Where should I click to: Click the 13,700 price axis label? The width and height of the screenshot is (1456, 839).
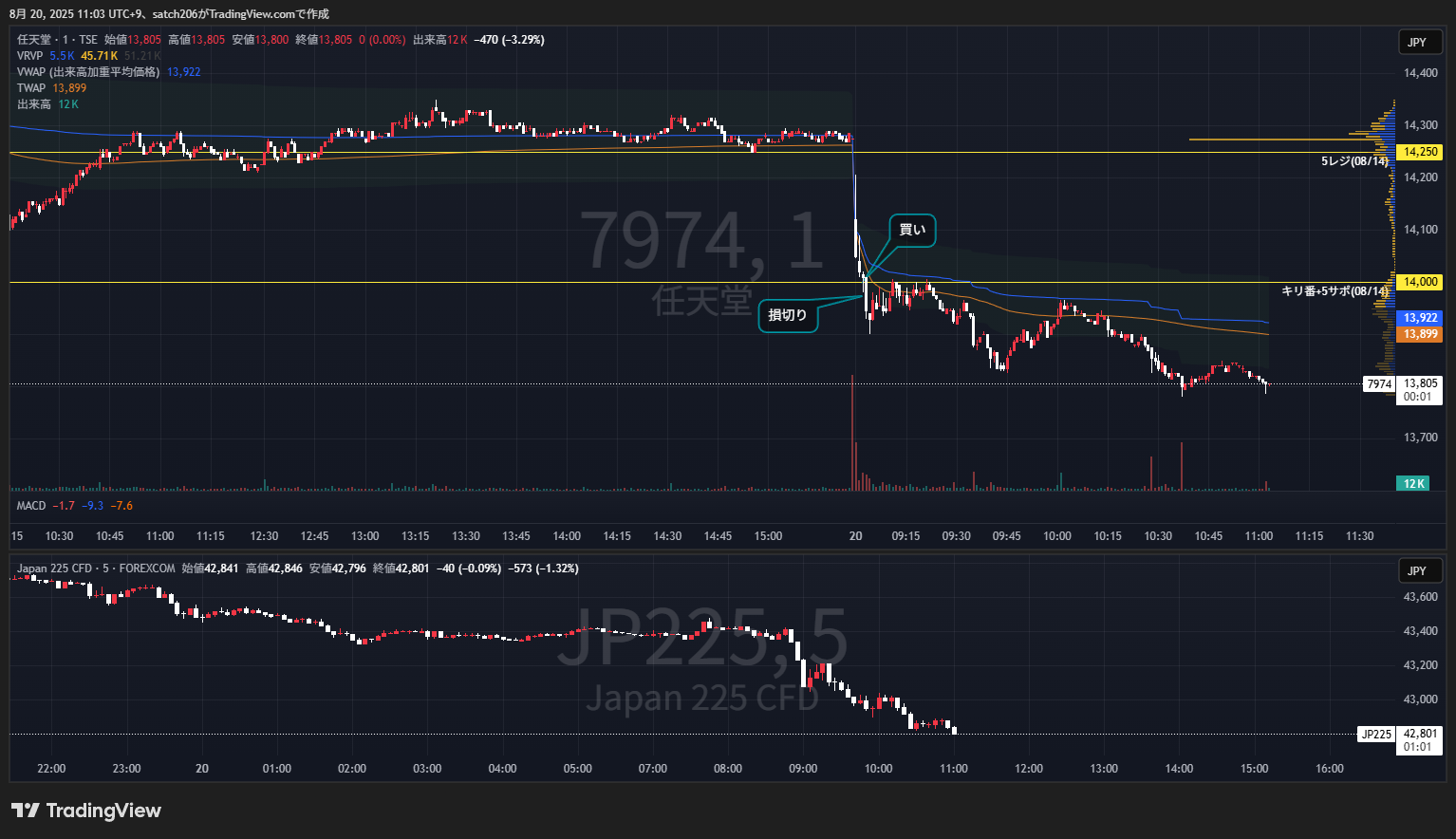[1421, 438]
